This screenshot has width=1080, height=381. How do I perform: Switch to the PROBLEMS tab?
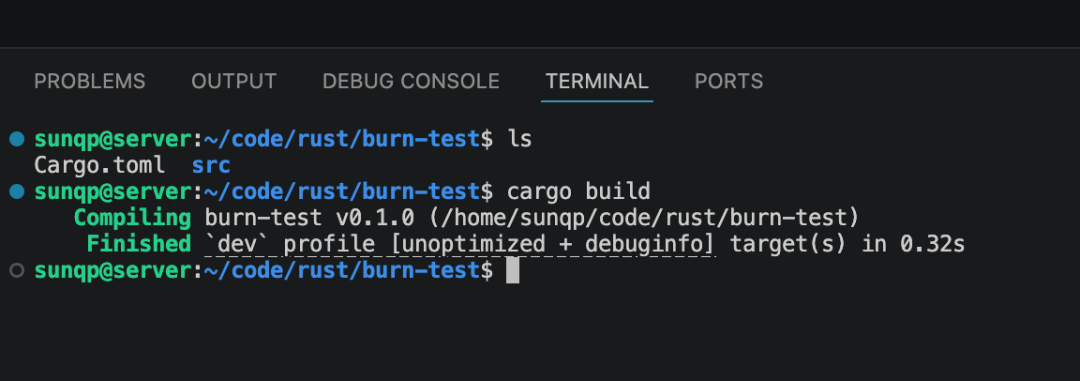pos(90,81)
